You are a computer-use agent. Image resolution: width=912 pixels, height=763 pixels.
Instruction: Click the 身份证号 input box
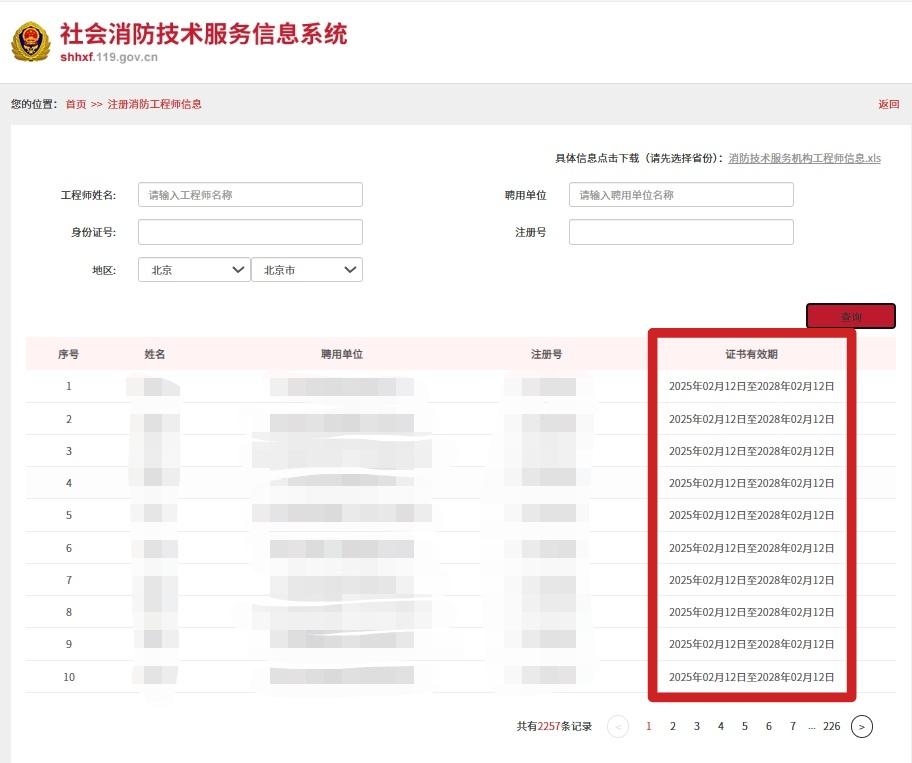(x=250, y=232)
